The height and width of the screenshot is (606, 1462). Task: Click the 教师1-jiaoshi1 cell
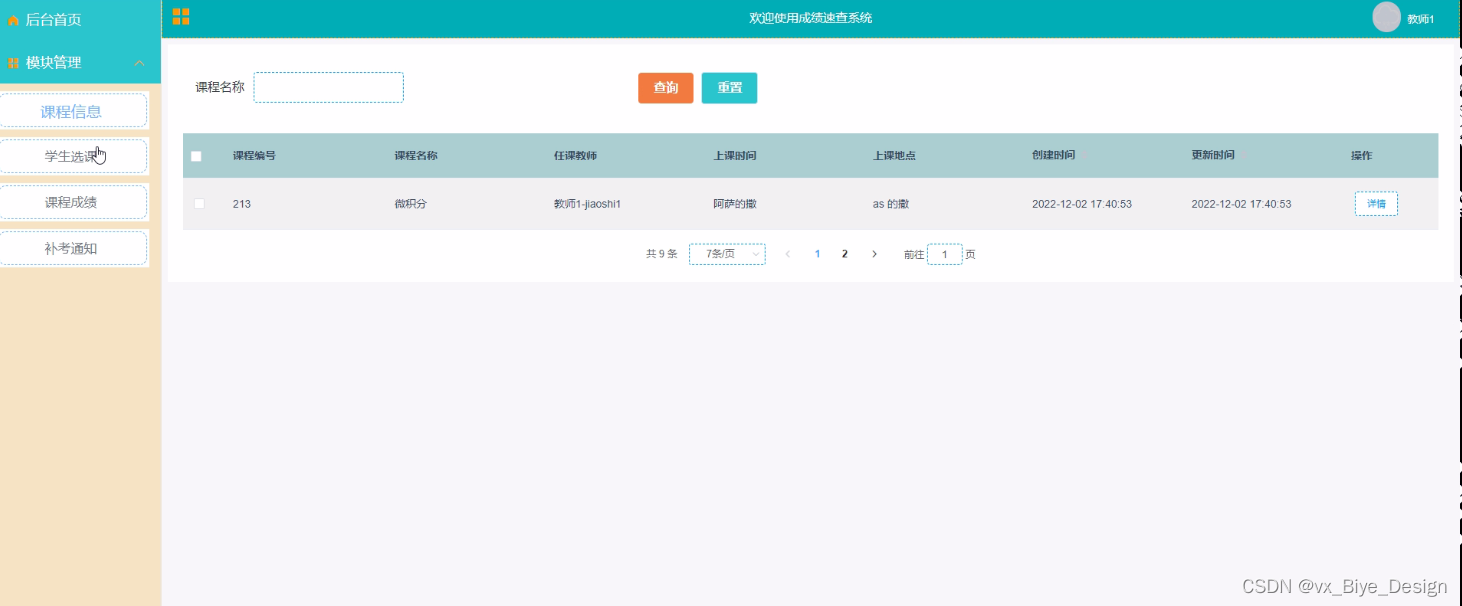point(587,204)
